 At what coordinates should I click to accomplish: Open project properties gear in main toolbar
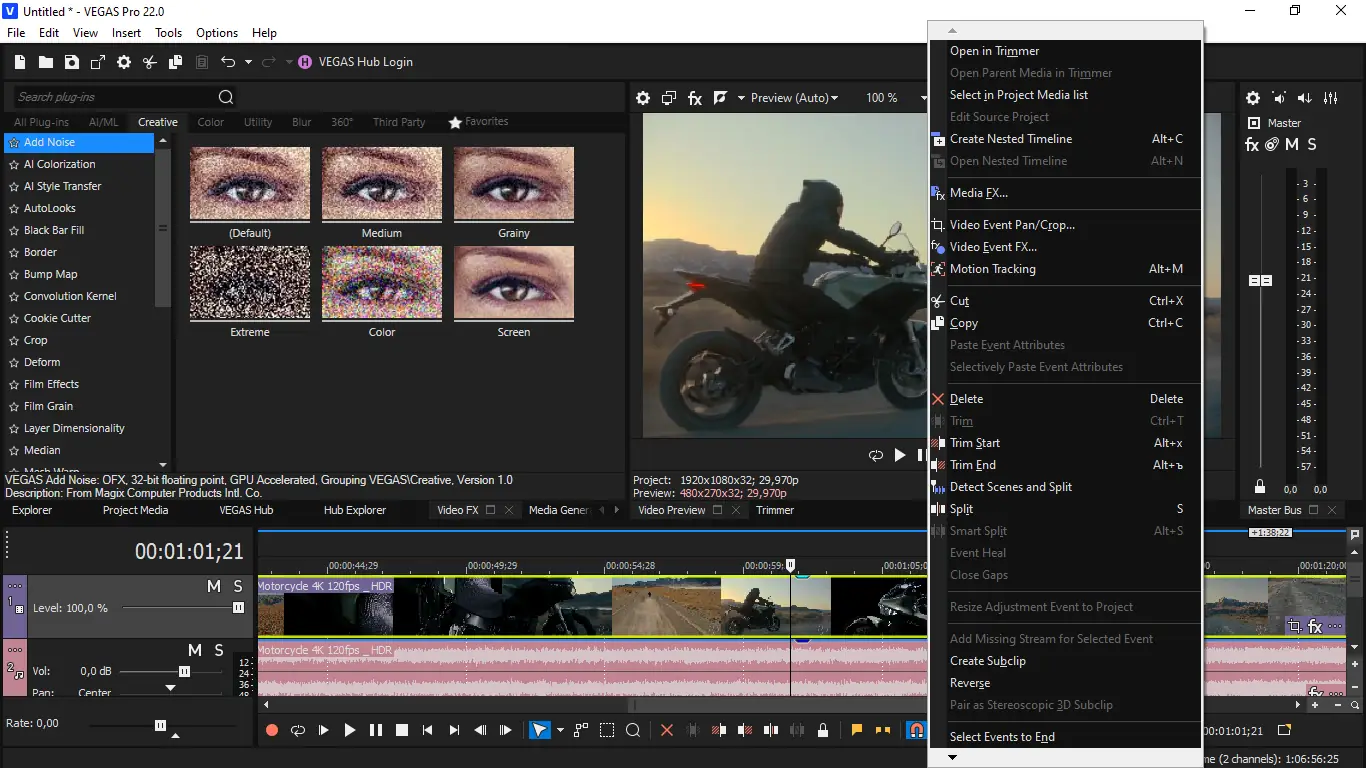[x=124, y=62]
